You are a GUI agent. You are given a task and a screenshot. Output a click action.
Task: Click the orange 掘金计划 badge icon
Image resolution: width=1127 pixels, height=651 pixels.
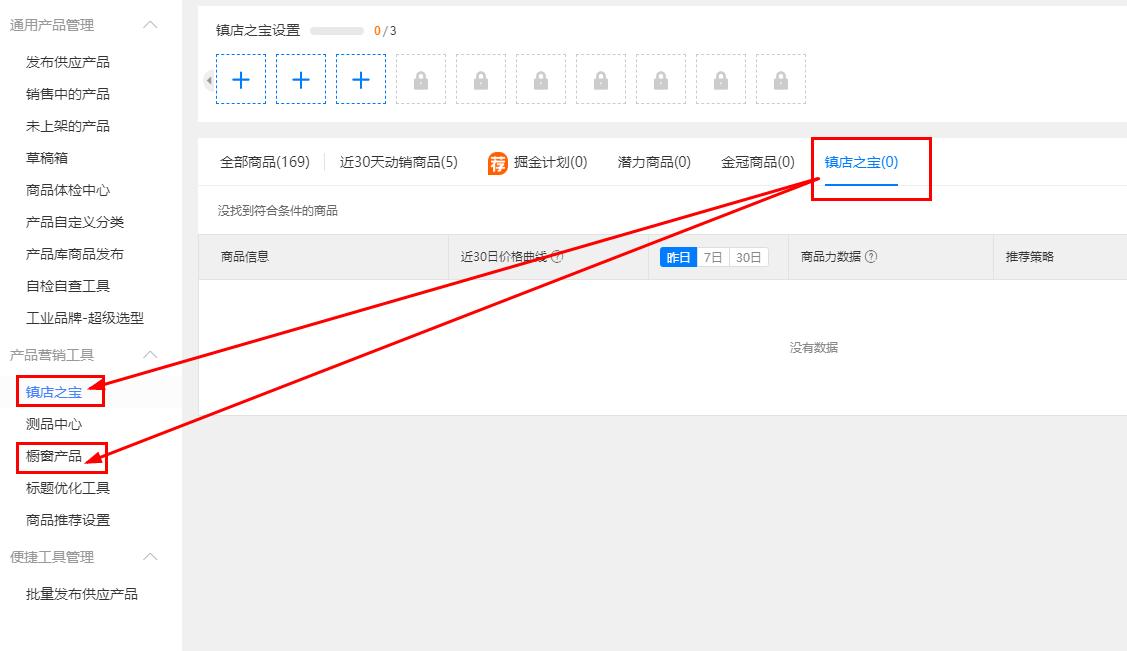click(x=499, y=162)
